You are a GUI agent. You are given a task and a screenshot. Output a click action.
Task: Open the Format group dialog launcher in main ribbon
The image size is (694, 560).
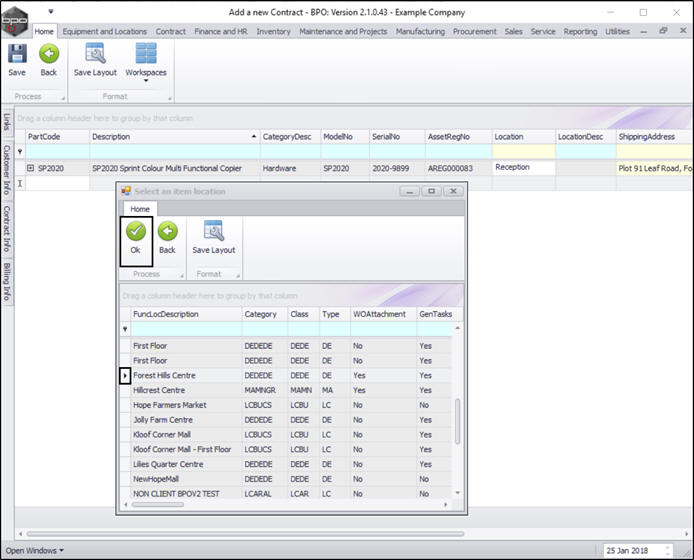click(x=170, y=98)
